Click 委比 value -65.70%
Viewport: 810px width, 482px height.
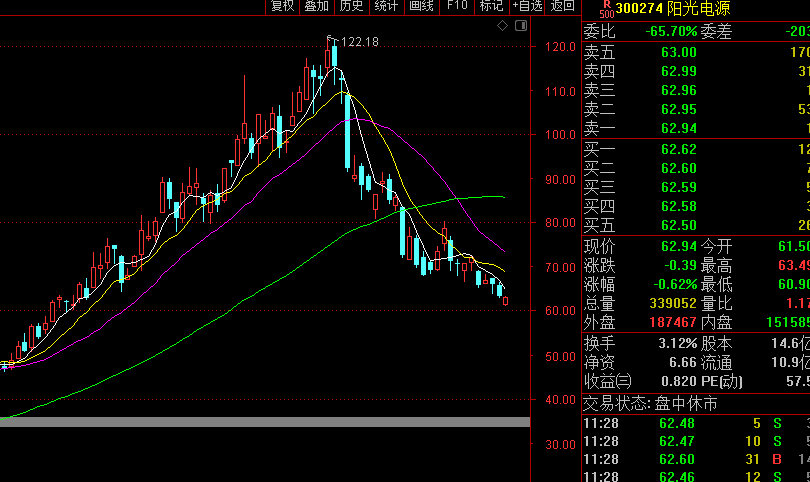671,32
